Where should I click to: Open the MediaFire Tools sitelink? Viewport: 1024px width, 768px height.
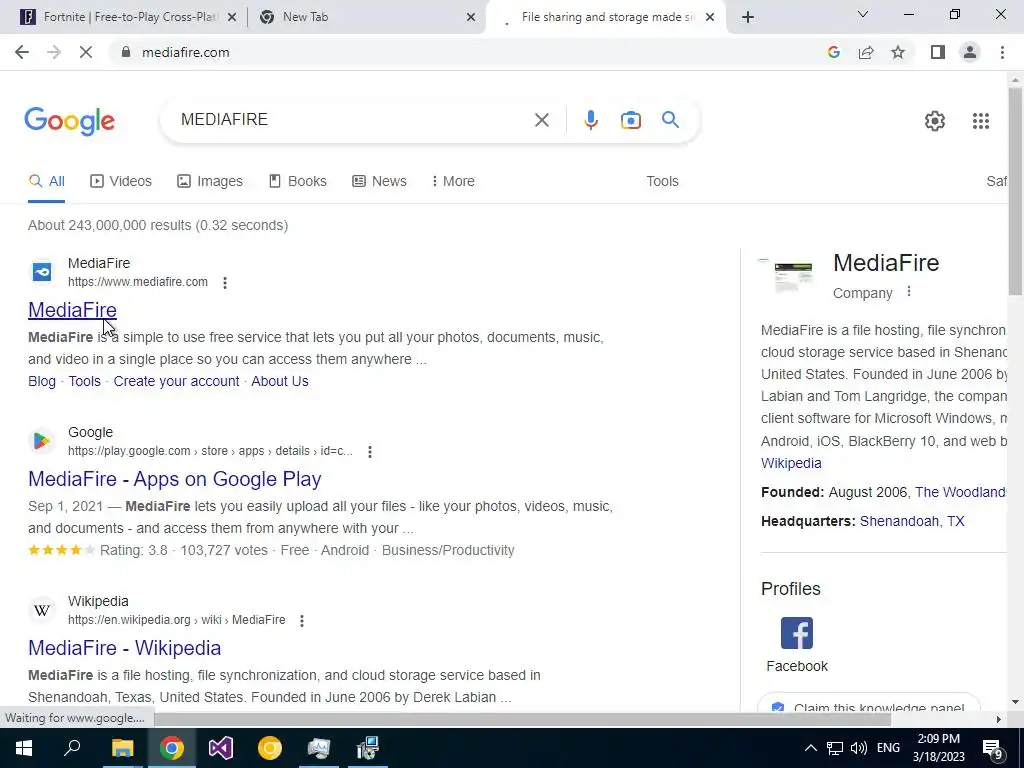click(x=85, y=381)
